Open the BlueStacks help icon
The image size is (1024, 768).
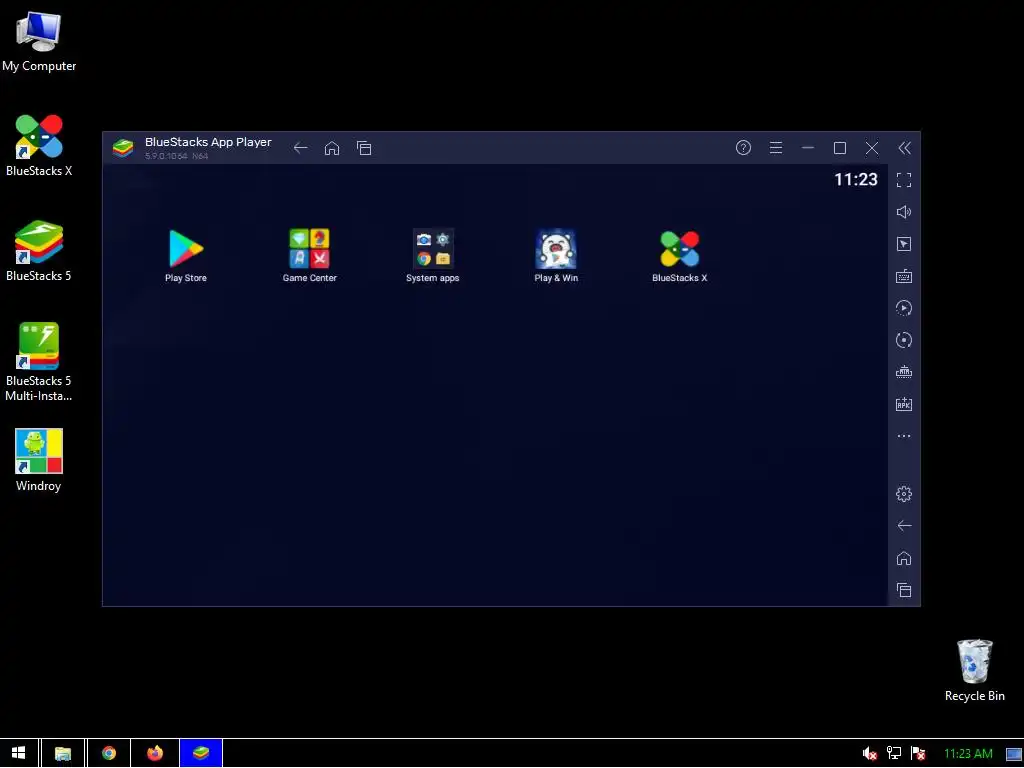point(743,148)
